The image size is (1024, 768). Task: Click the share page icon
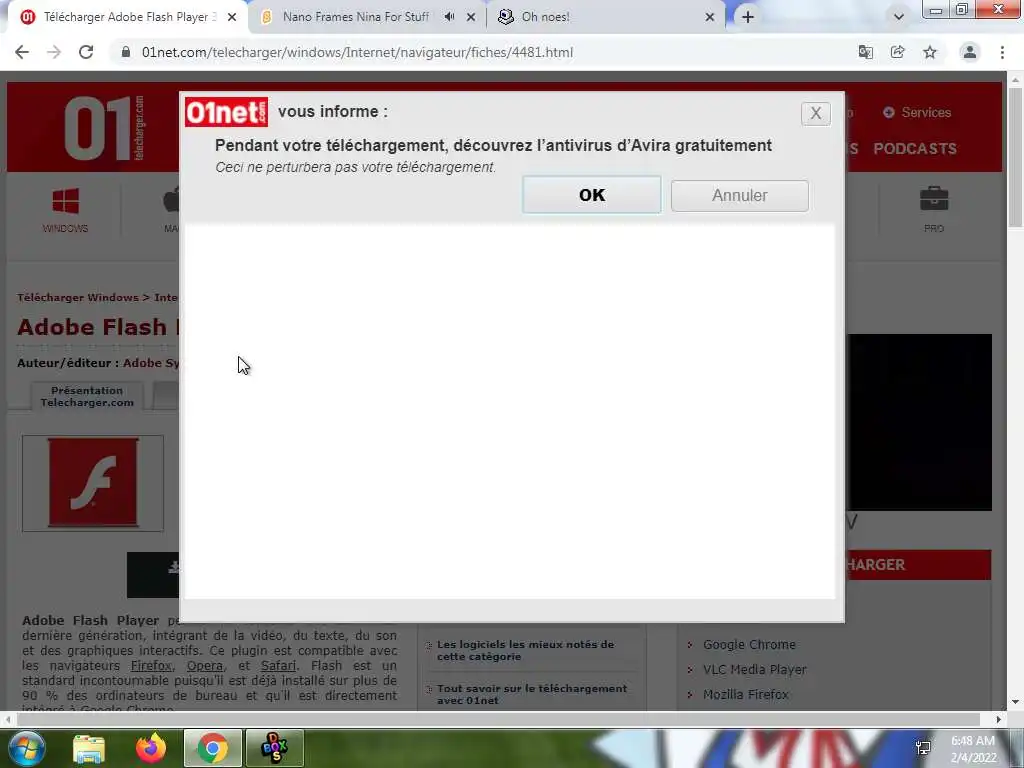[x=897, y=52]
